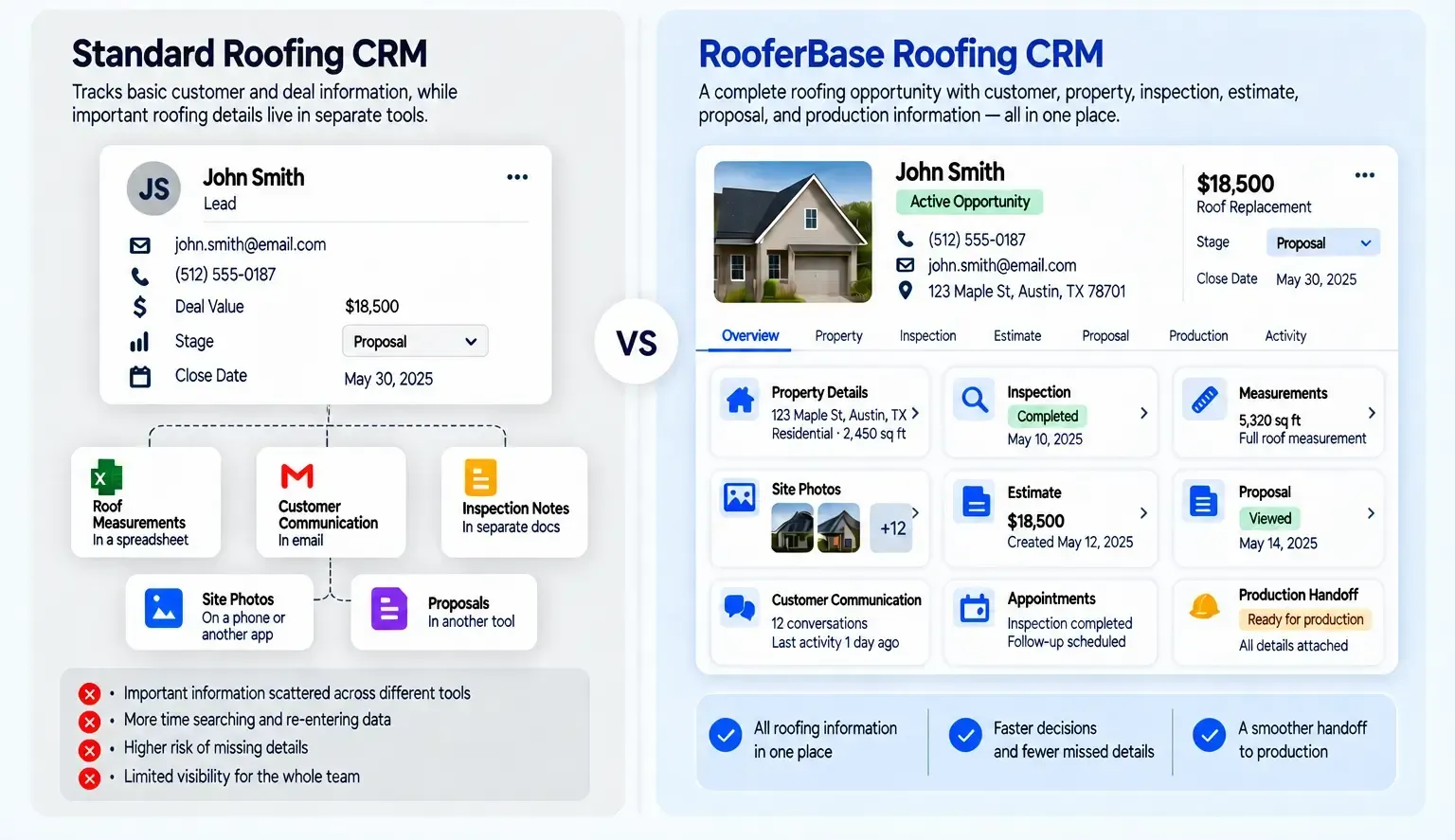Click the red X beside Limited visibility
This screenshot has height=840, width=1455.
point(90,779)
